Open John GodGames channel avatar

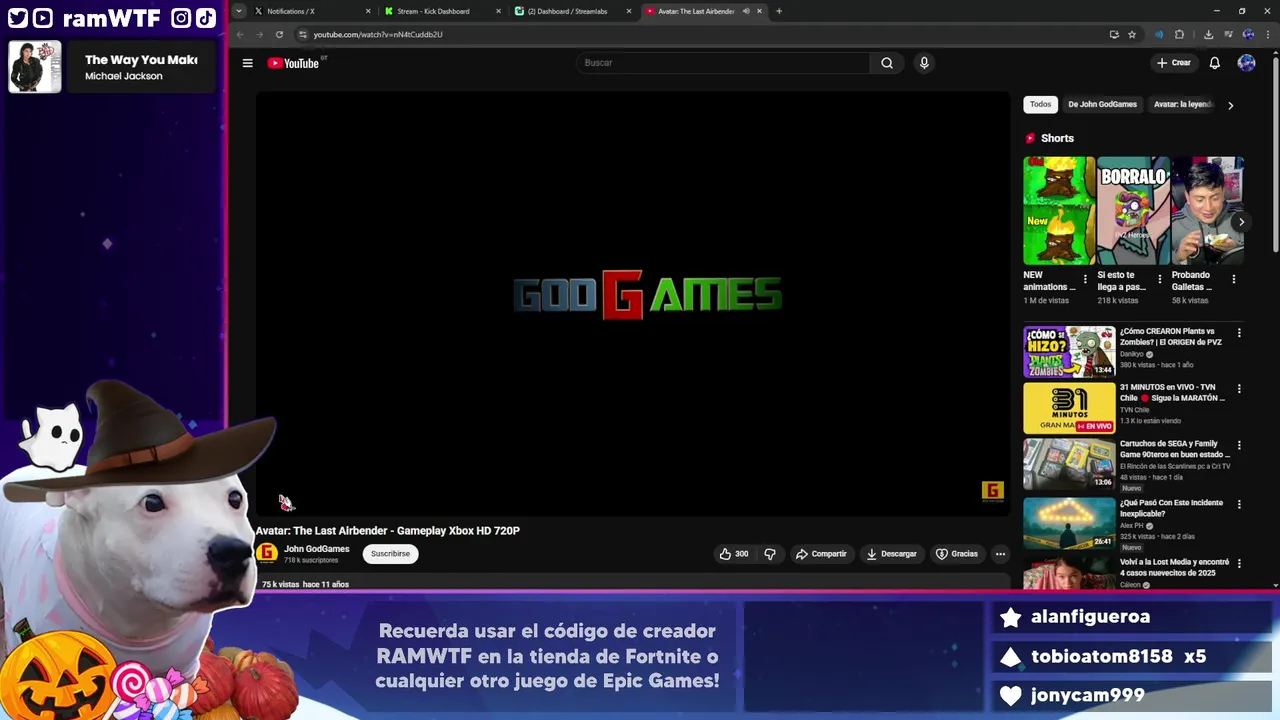coord(266,553)
